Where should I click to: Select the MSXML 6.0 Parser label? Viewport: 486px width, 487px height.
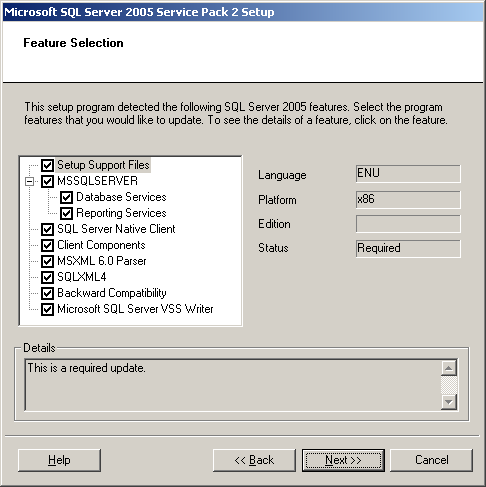point(102,261)
